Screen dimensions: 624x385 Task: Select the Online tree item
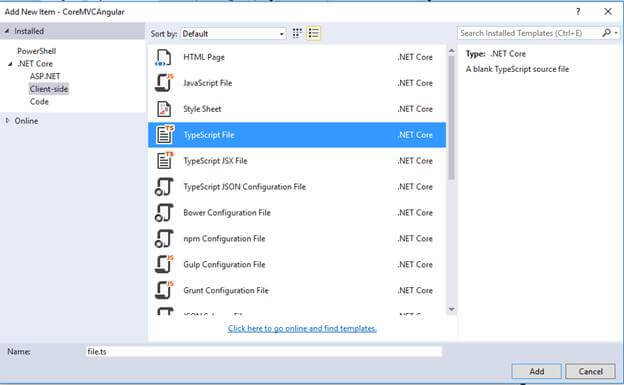point(26,121)
